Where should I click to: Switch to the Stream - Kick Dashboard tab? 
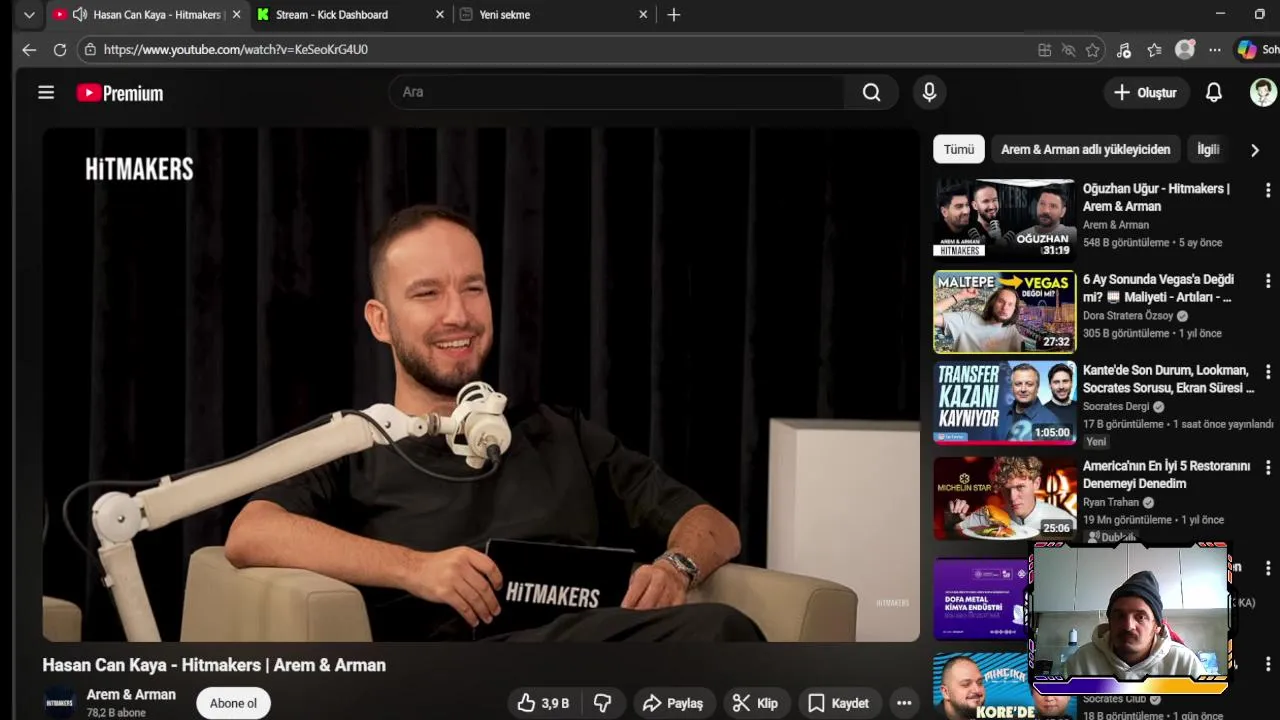(350, 15)
